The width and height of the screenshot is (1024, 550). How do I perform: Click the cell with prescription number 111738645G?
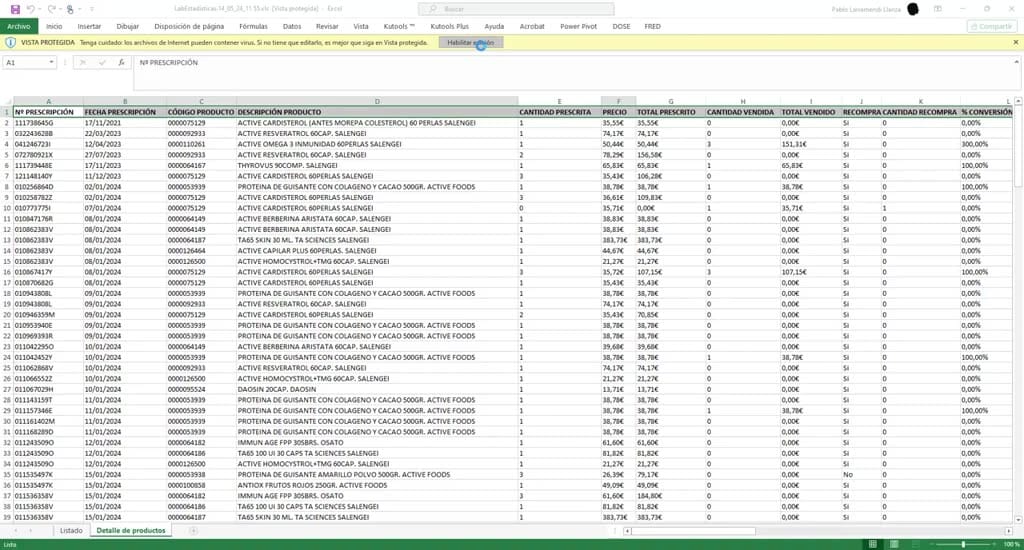[48, 123]
